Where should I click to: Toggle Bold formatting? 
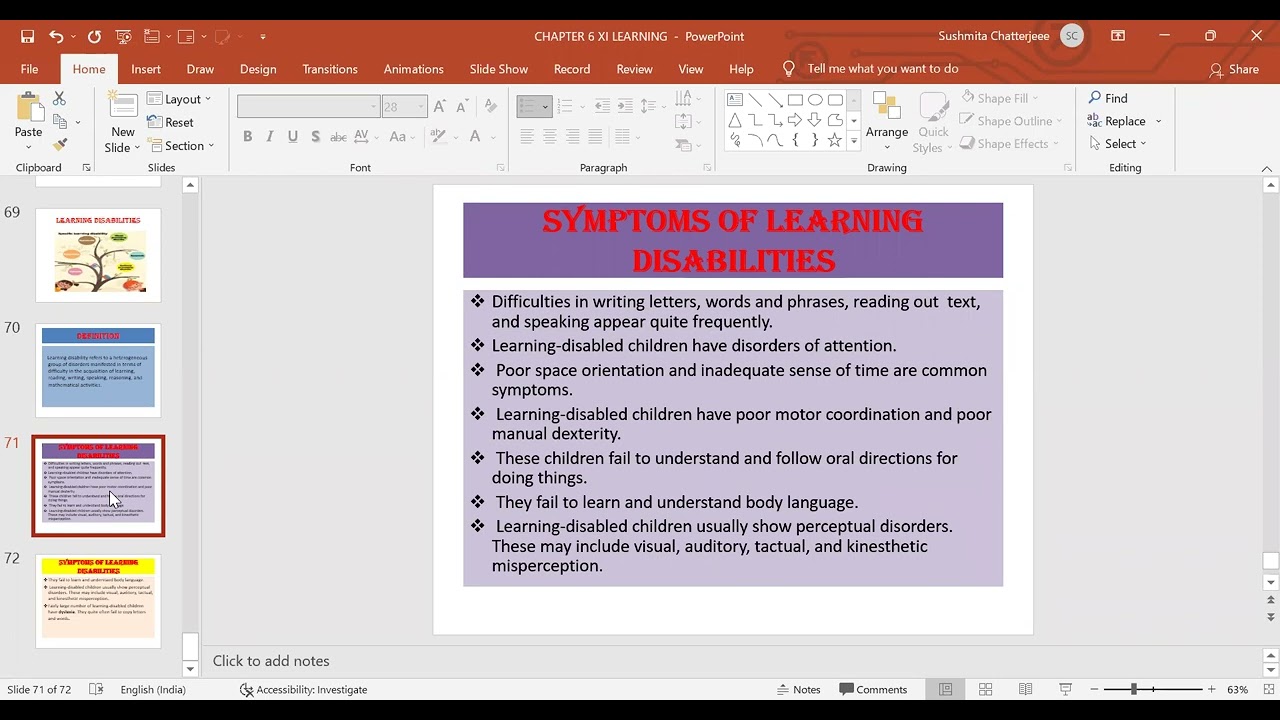point(247,137)
